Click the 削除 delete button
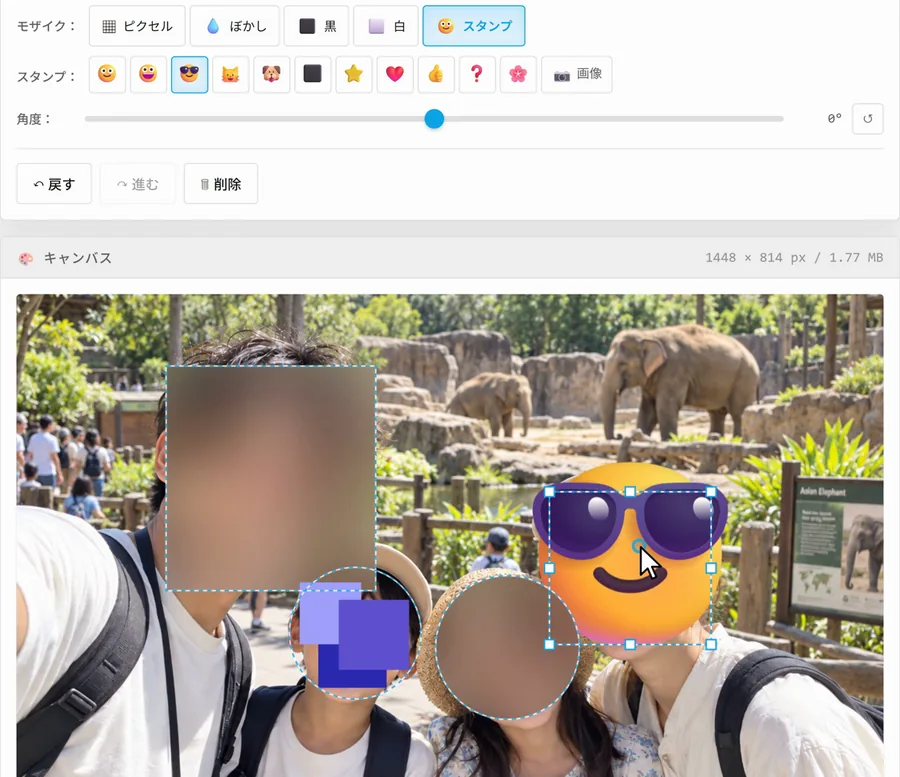 [x=221, y=184]
